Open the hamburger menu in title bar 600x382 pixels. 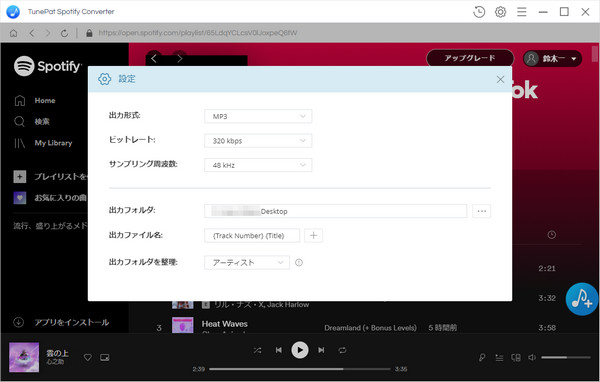522,12
